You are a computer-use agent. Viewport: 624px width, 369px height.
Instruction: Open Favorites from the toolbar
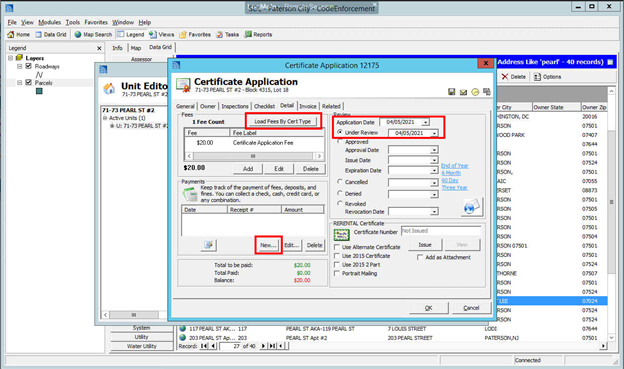(x=195, y=35)
